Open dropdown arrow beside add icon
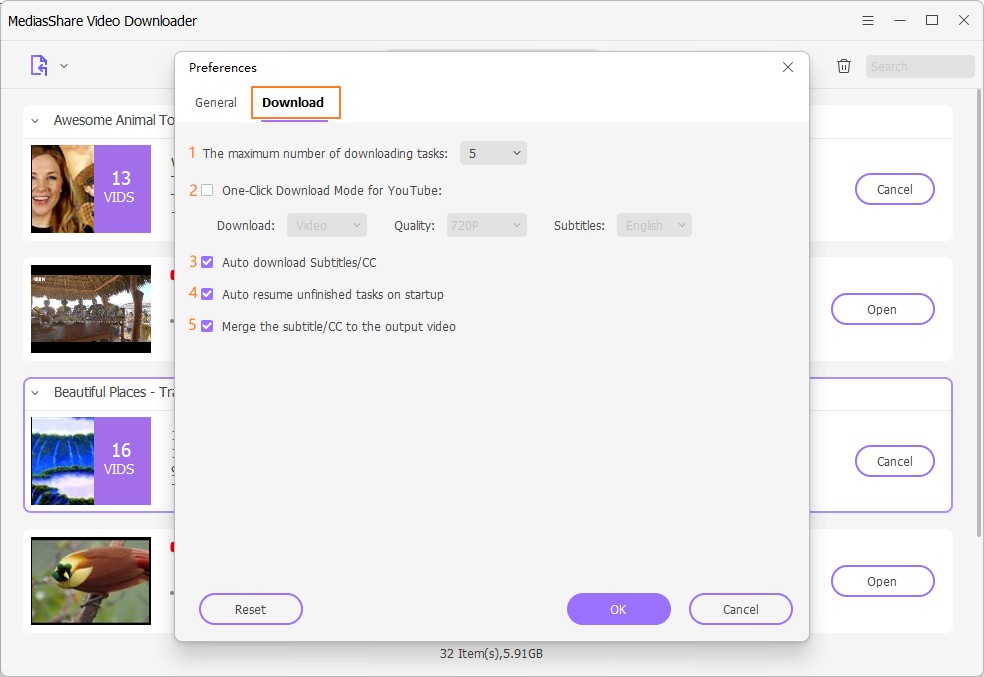The width and height of the screenshot is (984, 677). coord(64,66)
